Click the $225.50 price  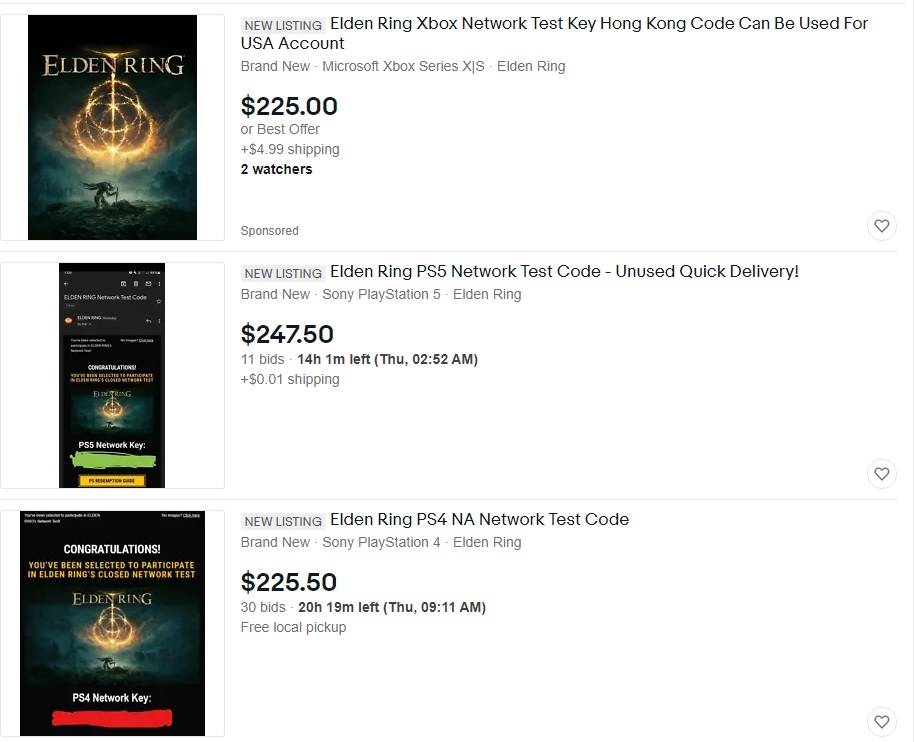pos(289,582)
